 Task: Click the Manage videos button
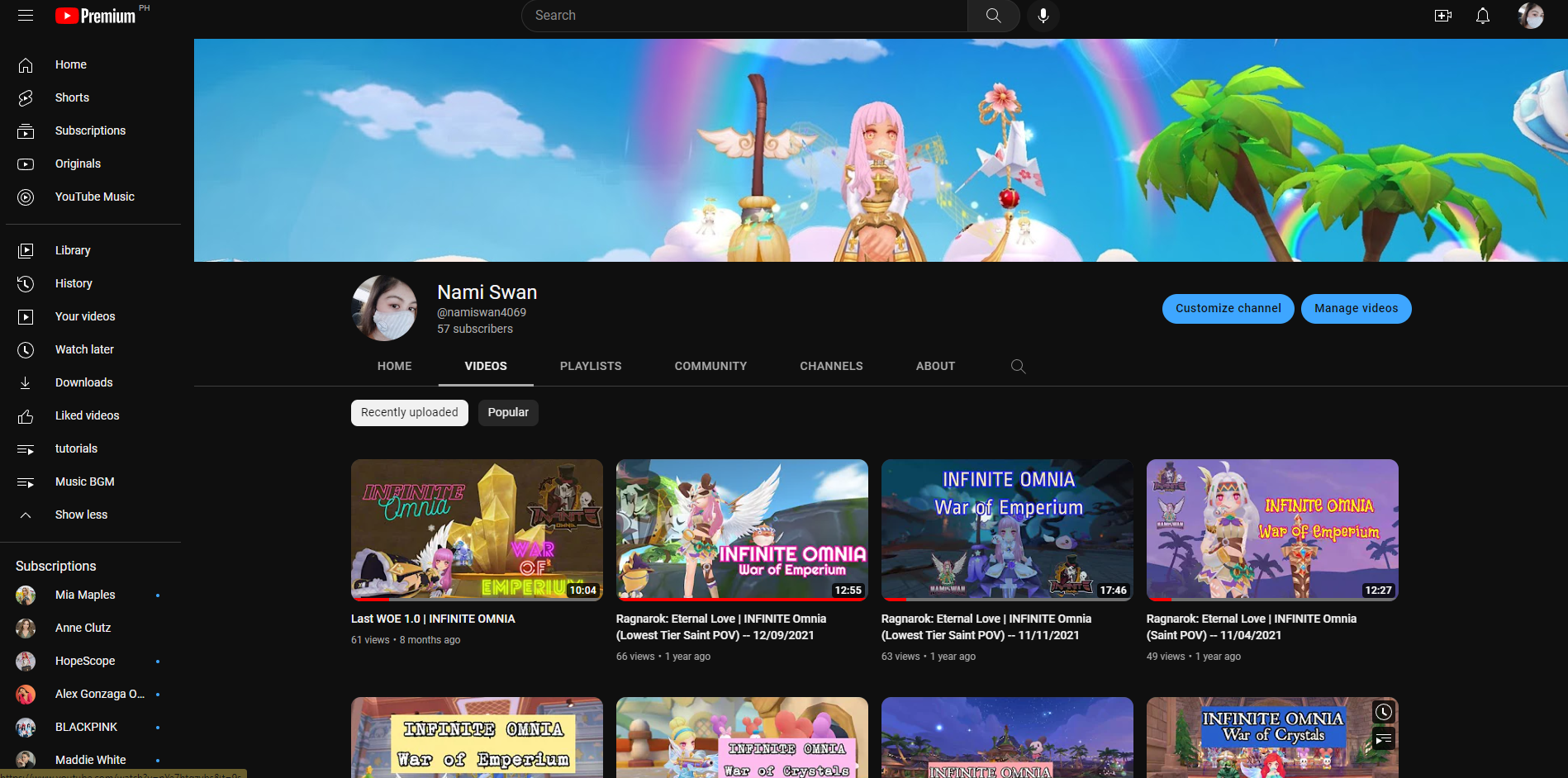point(1357,309)
